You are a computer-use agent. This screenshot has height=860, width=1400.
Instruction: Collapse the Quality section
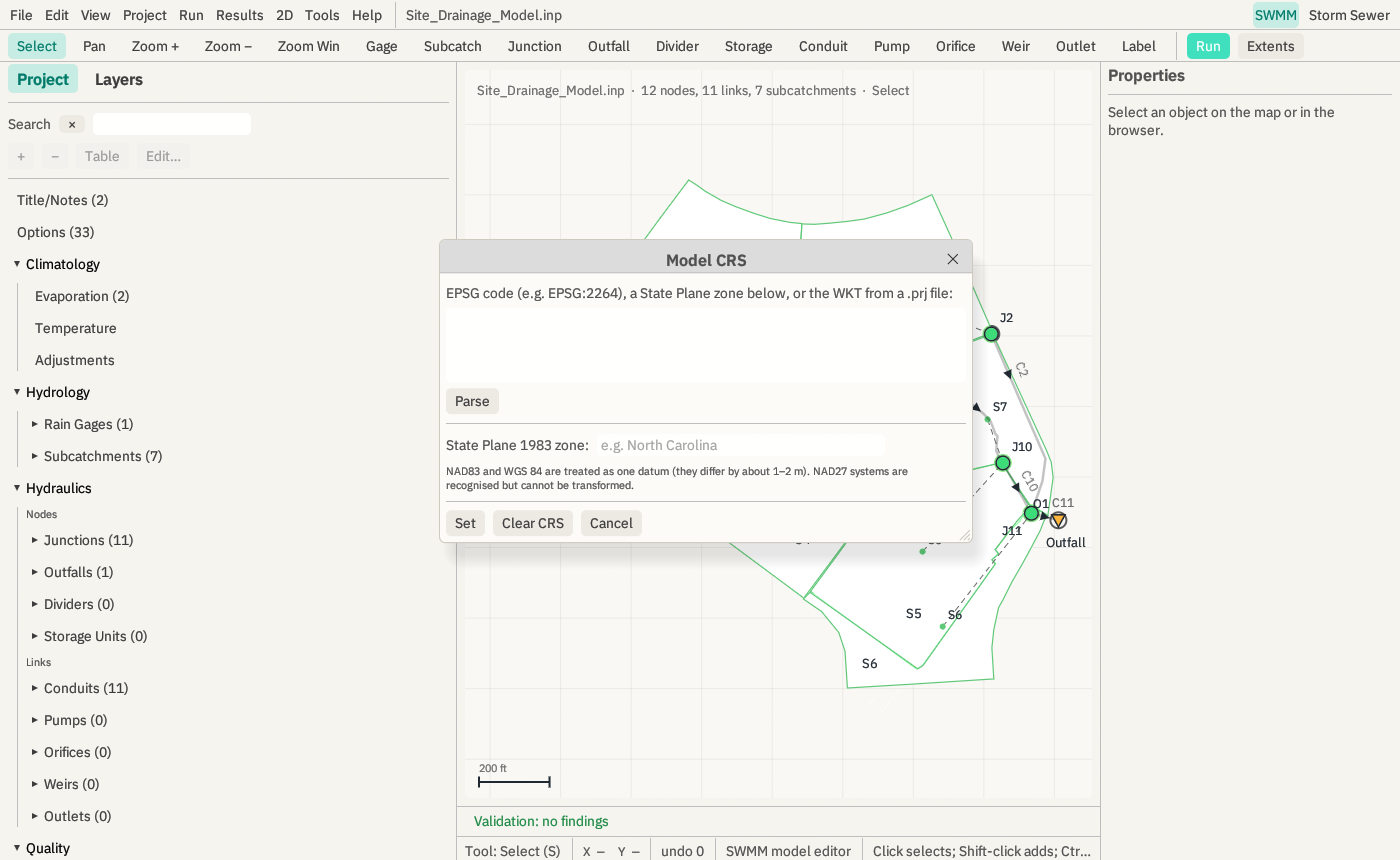(x=17, y=848)
